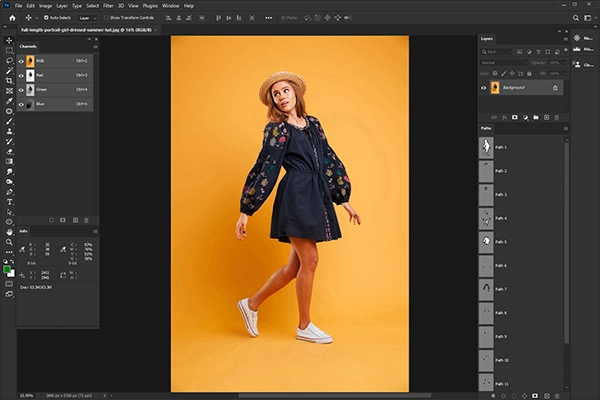Click the Background layer thumbnail
600x400 pixels.
click(495, 88)
